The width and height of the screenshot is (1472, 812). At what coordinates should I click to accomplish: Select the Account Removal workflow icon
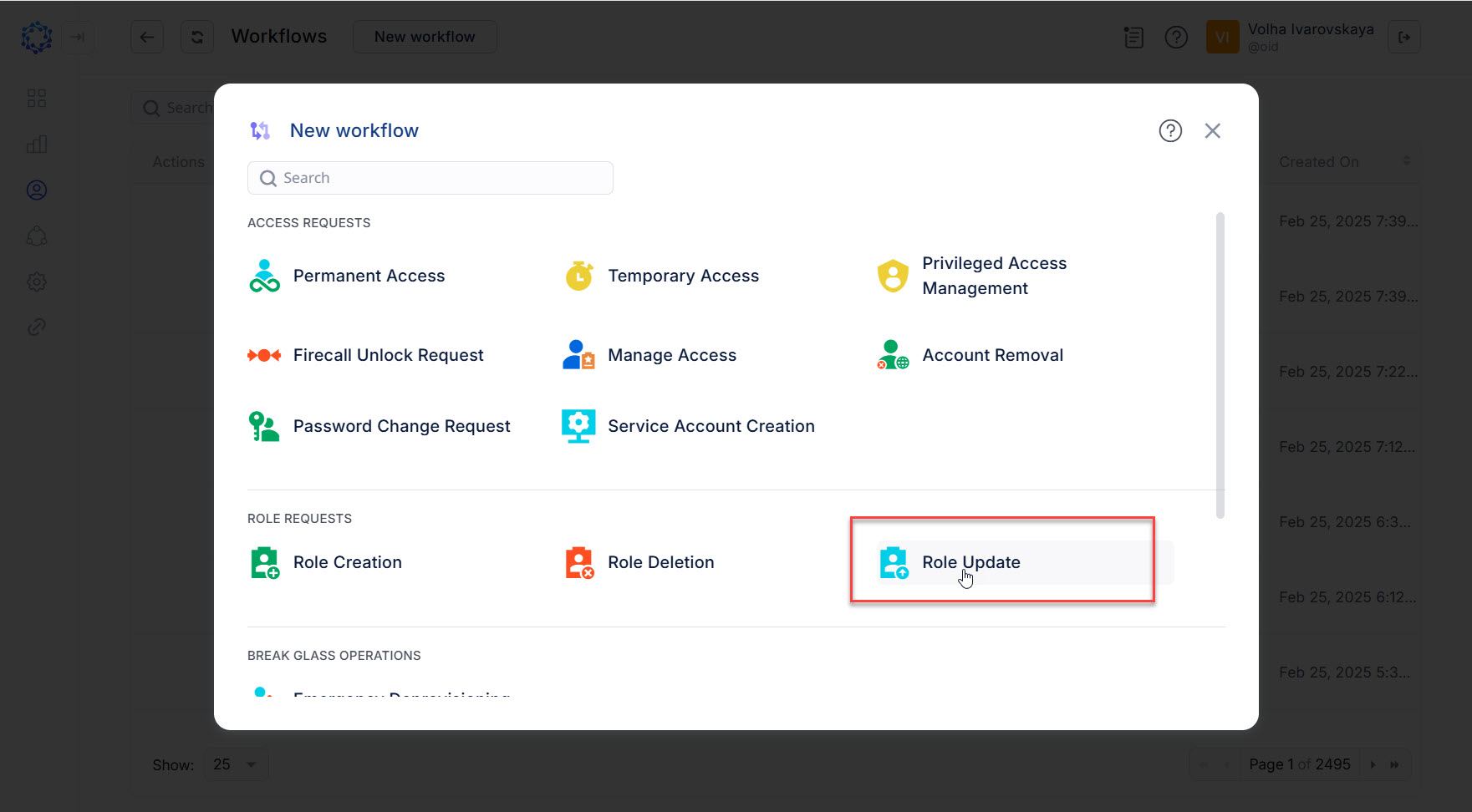[x=893, y=354]
